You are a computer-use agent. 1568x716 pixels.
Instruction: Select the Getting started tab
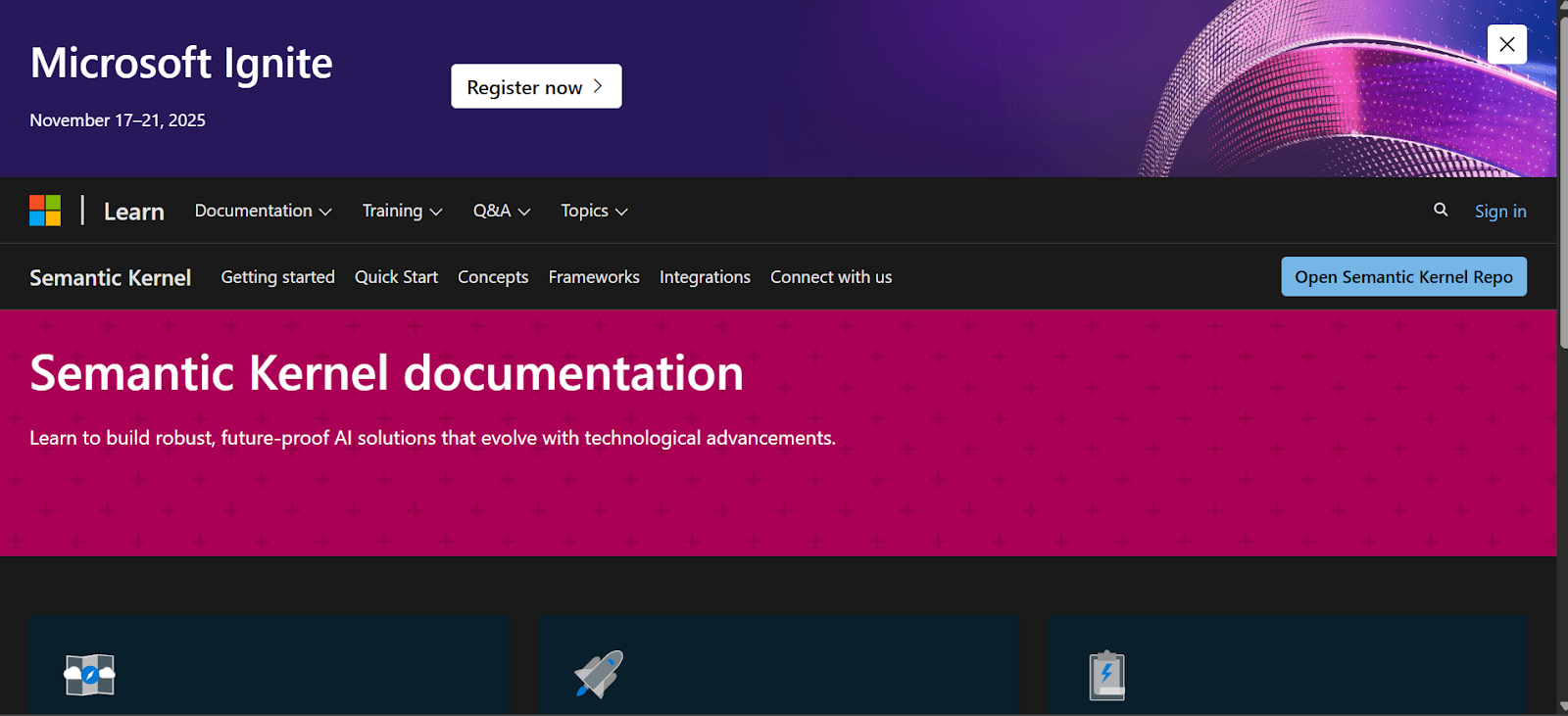[x=278, y=277]
